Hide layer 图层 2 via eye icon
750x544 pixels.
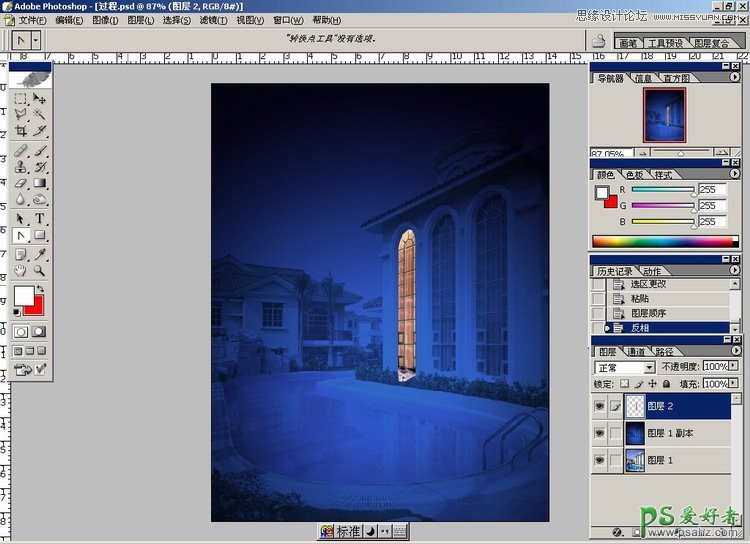click(600, 405)
